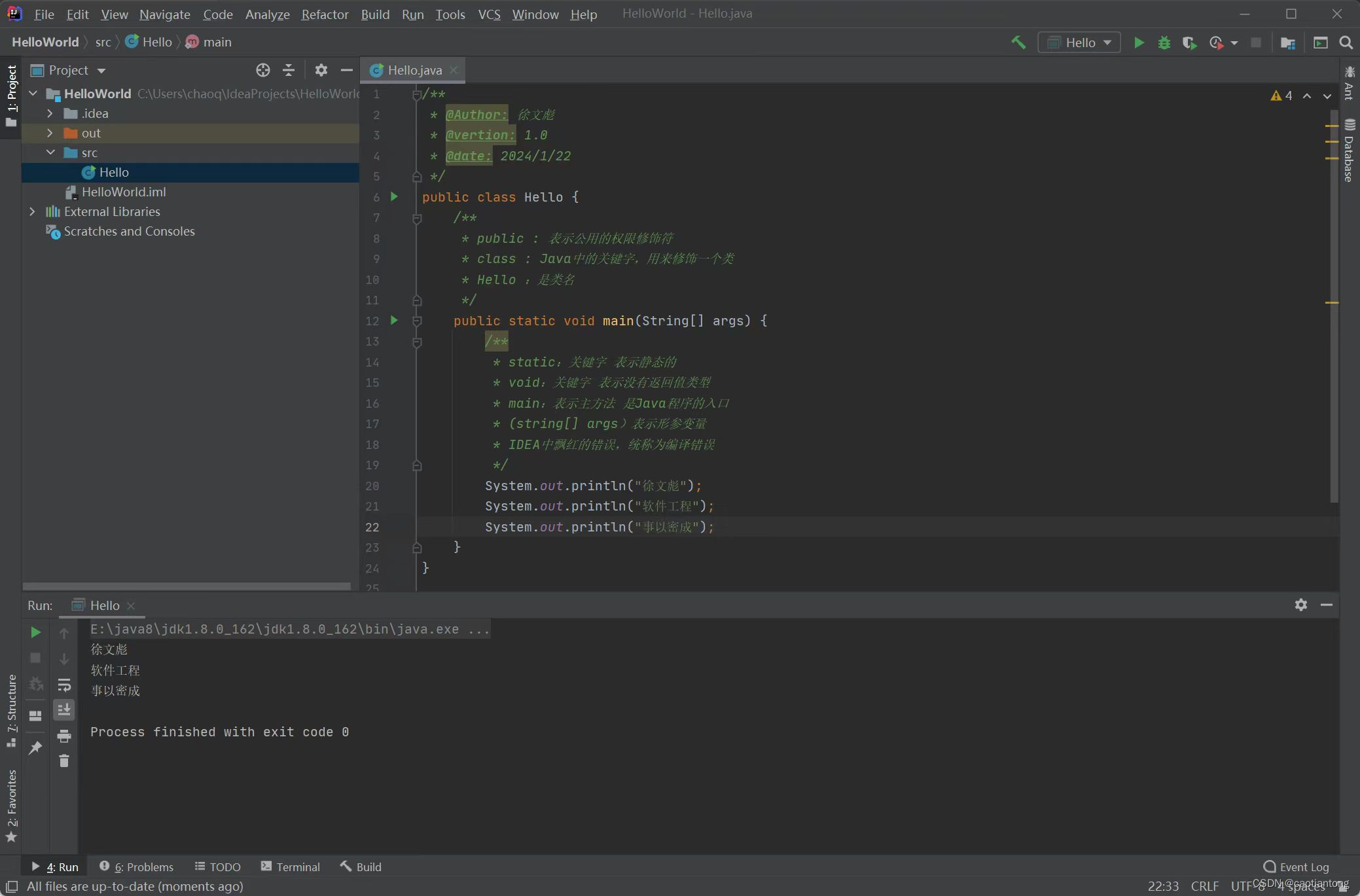This screenshot has height=896, width=1360.
Task: Click locate-file crosshair icon in Project panel
Action: [x=262, y=70]
